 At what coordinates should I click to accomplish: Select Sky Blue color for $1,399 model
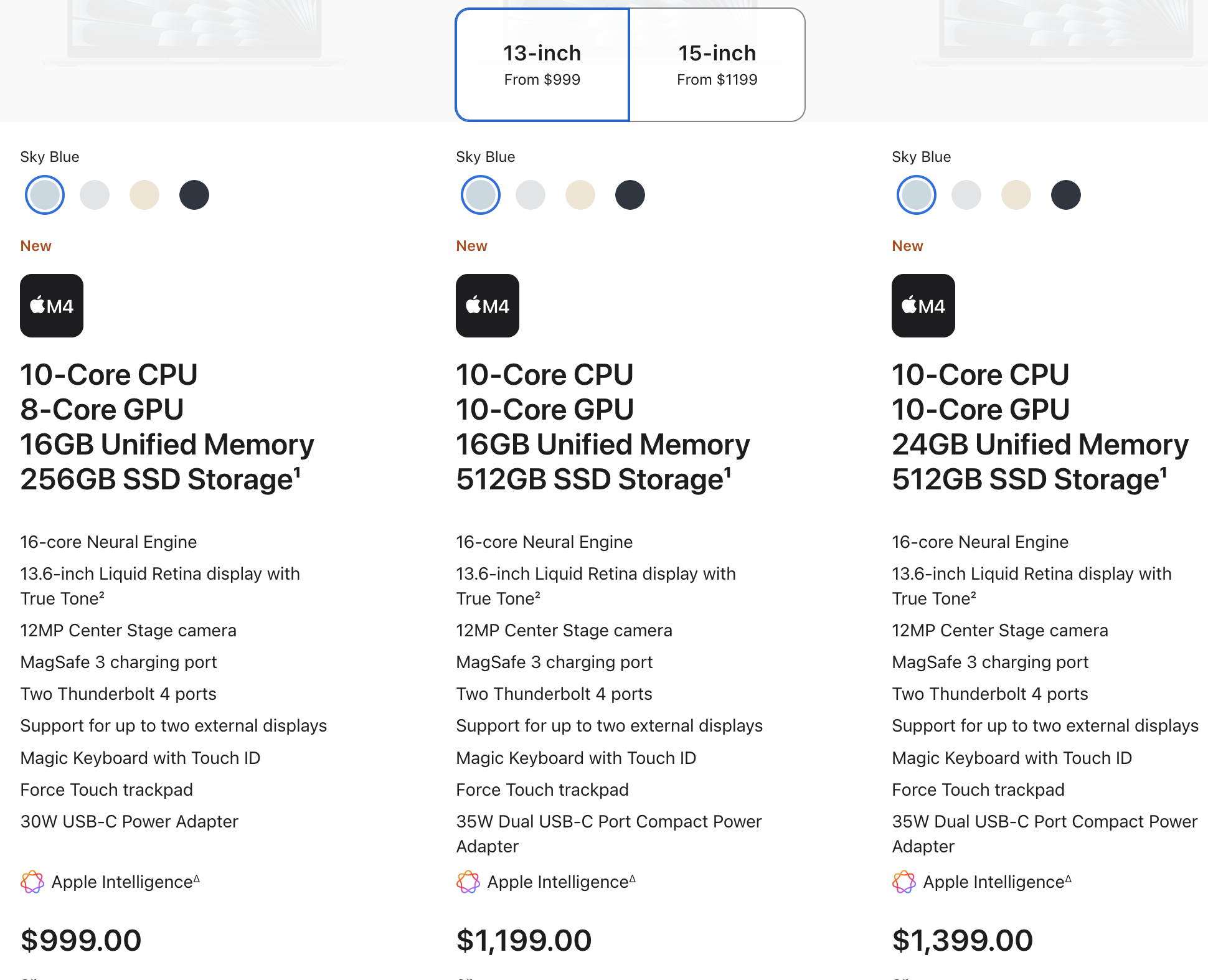pyautogui.click(x=917, y=195)
